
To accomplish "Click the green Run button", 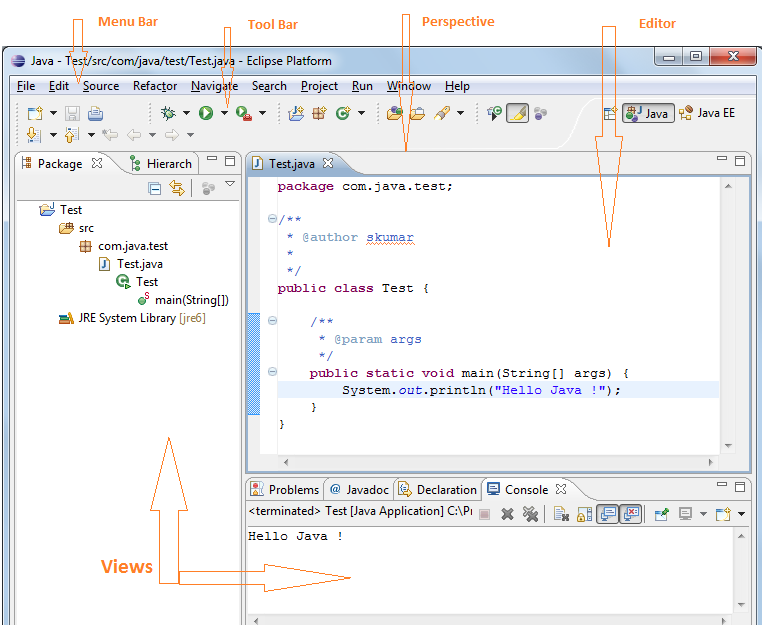I will [206, 113].
